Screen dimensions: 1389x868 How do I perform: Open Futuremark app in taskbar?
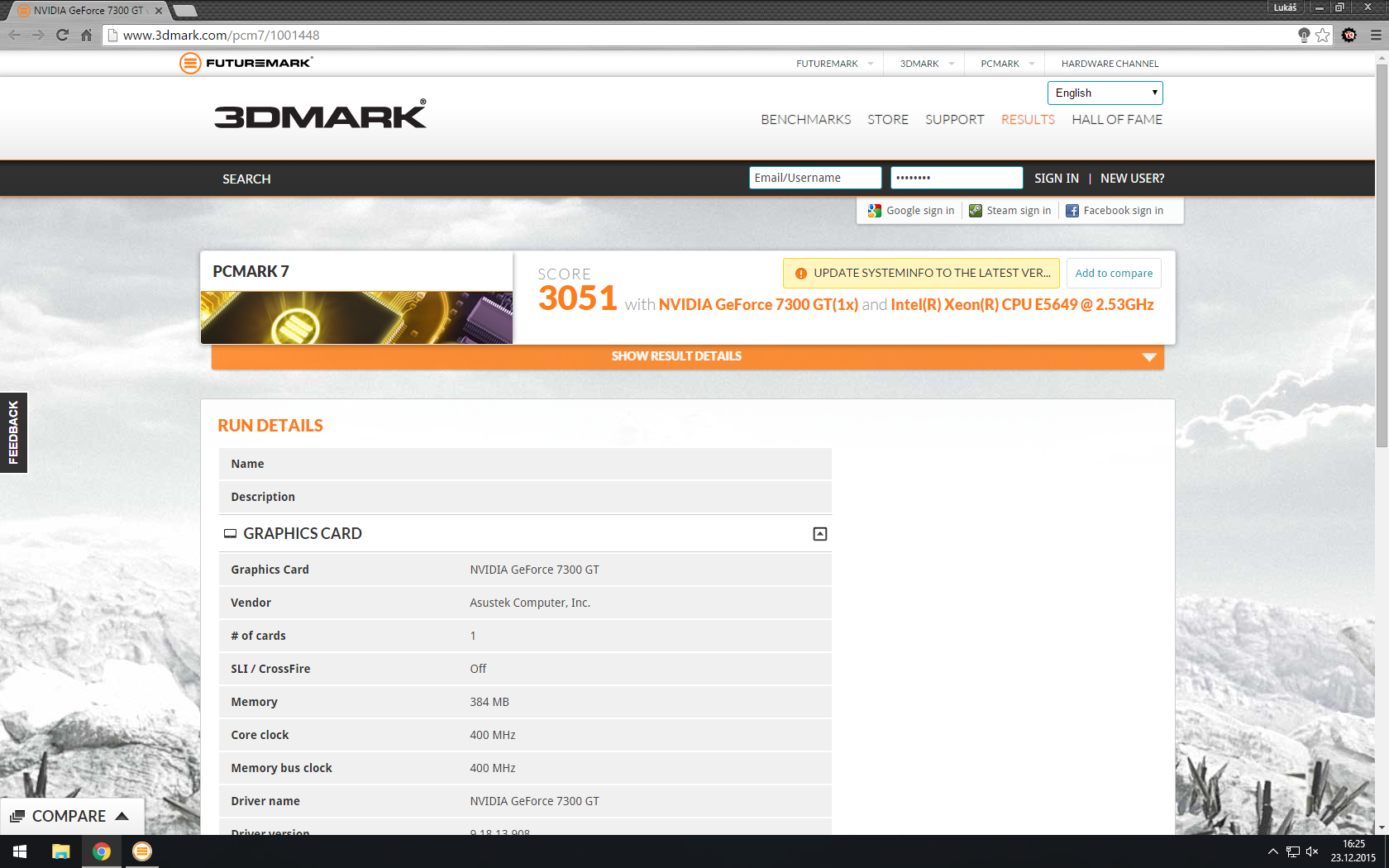click(142, 851)
